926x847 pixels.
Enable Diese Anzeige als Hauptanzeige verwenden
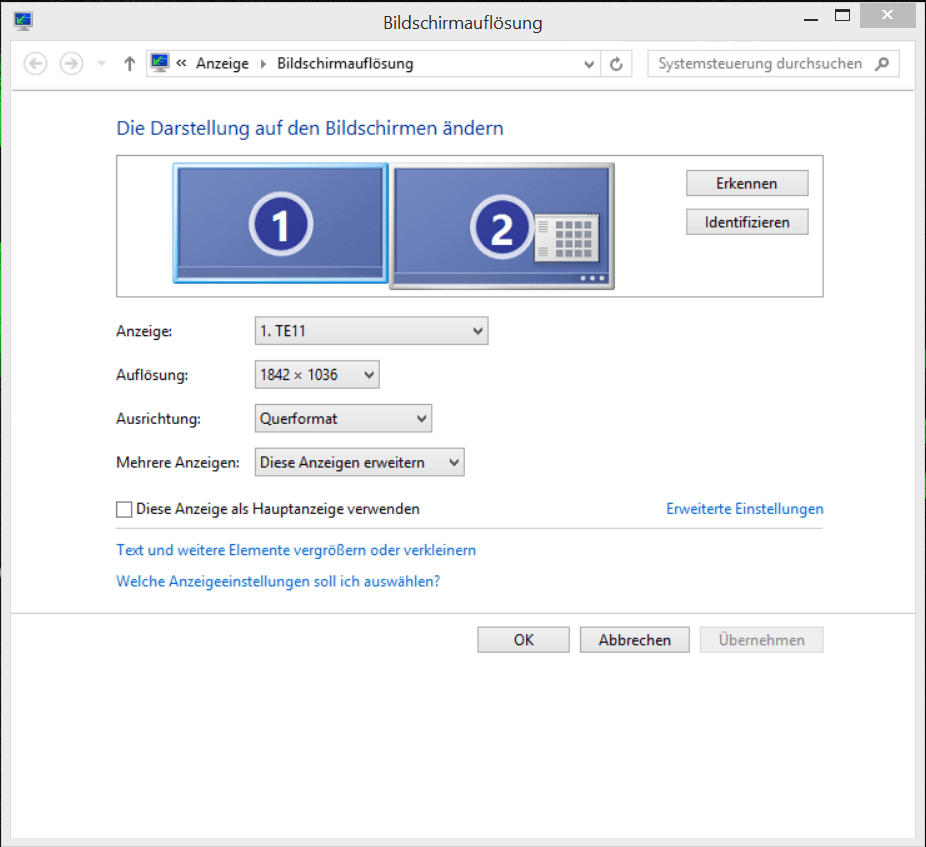pos(124,509)
